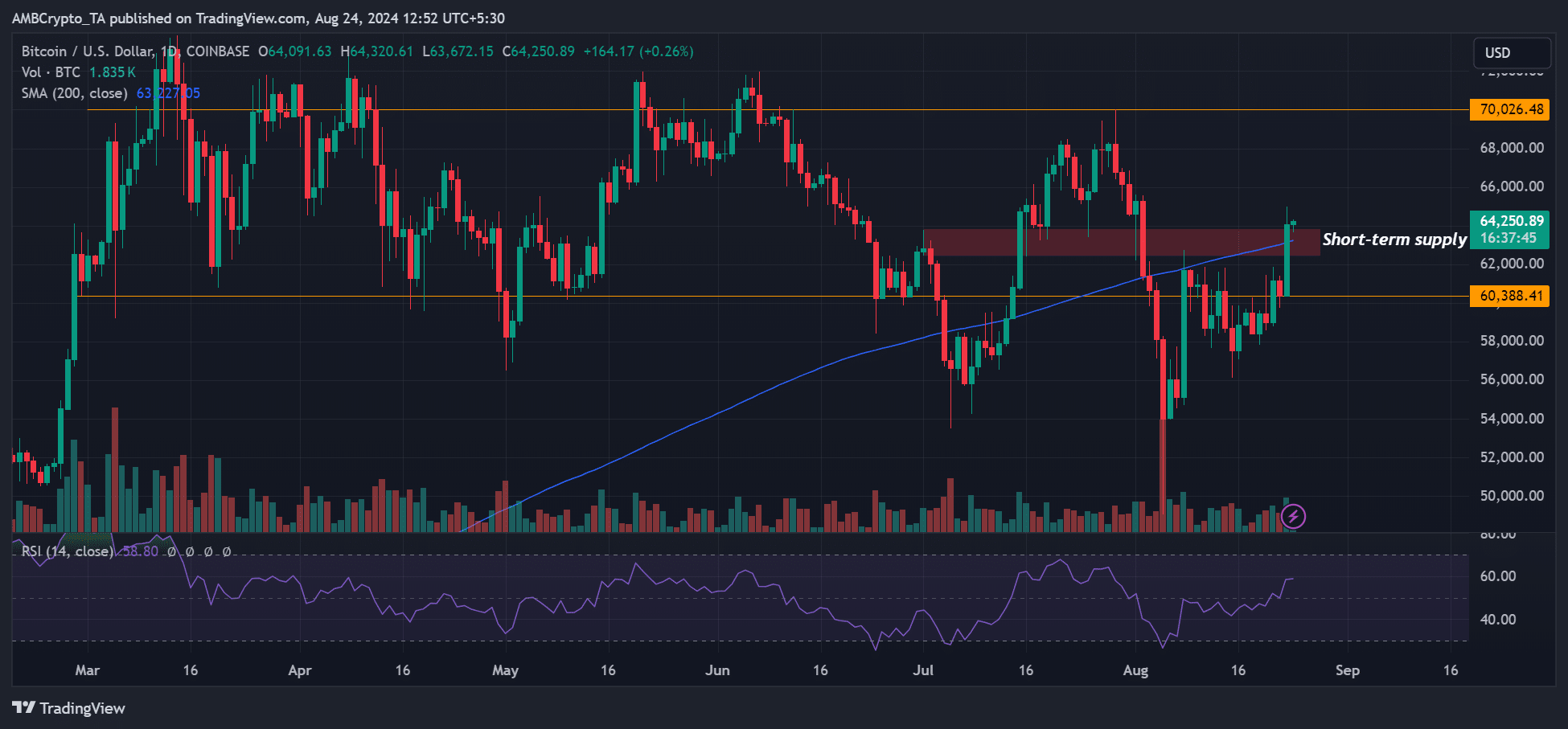Viewport: 1568px width, 729px height.
Task: Click the May label on time axis
Action: [x=506, y=670]
